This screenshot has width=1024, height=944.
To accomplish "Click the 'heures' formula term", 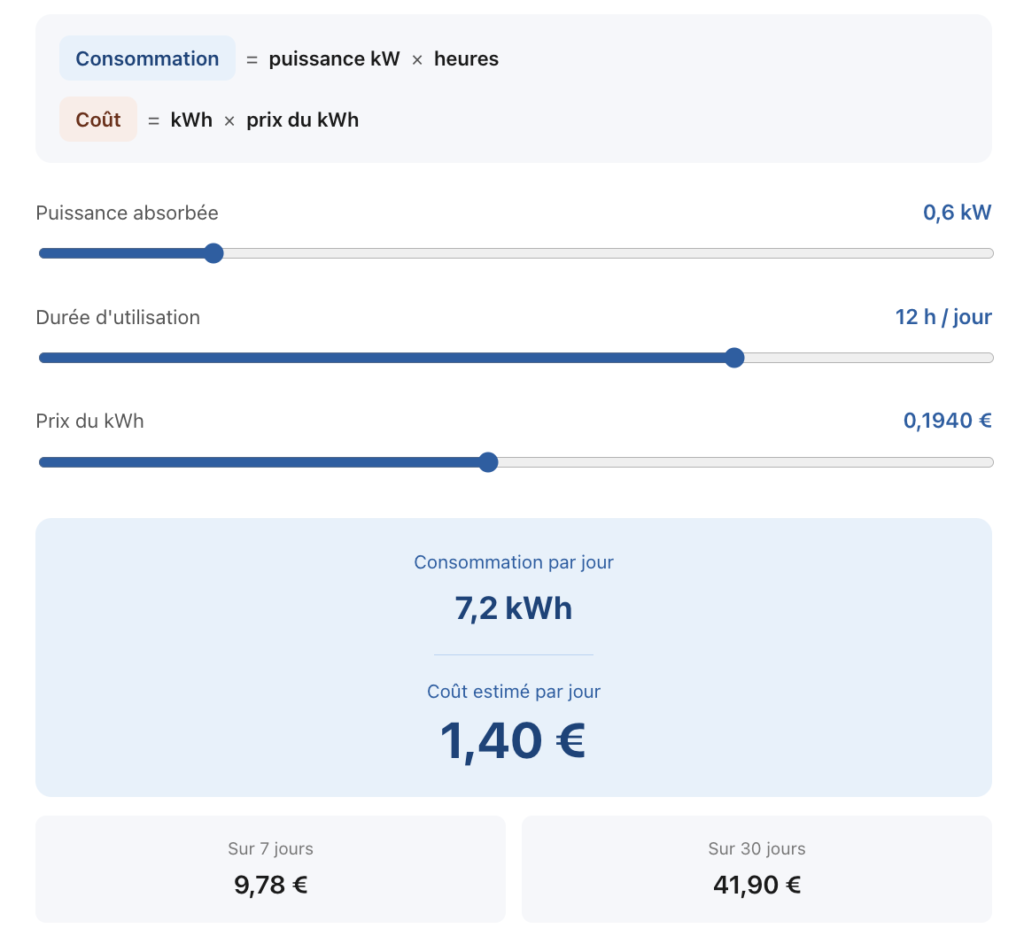I will (x=466, y=59).
